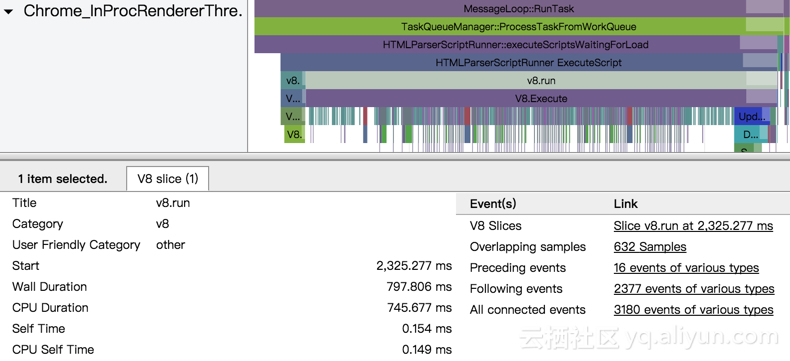Click the Category value v8
790x361 pixels.
pos(162,224)
